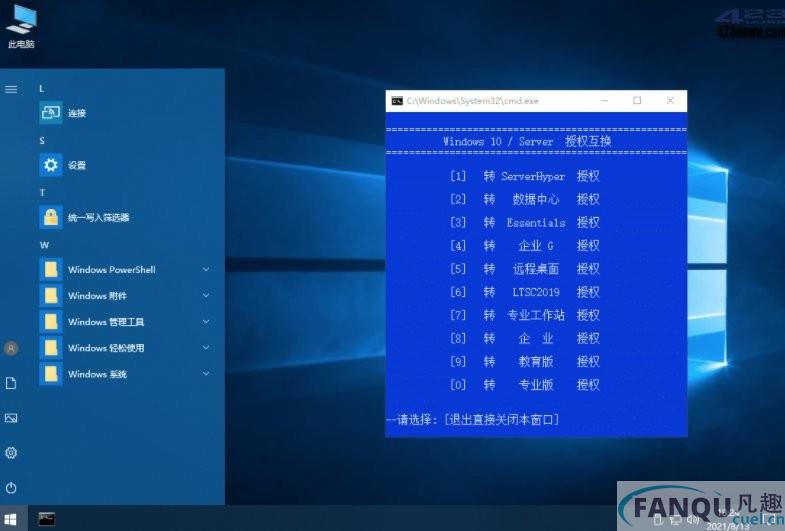This screenshot has height=531, width=785.
Task: Open the 连接 app icon
Action: pyautogui.click(x=51, y=113)
